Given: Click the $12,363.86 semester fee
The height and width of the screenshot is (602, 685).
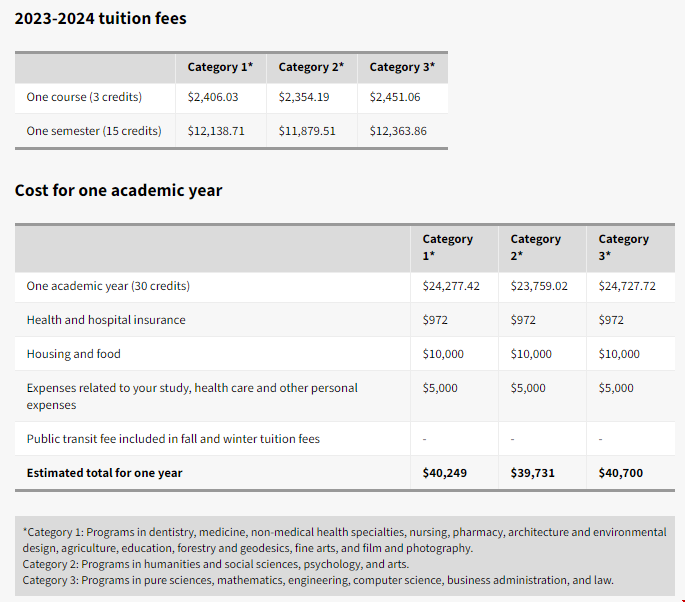Looking at the screenshot, I should [398, 131].
